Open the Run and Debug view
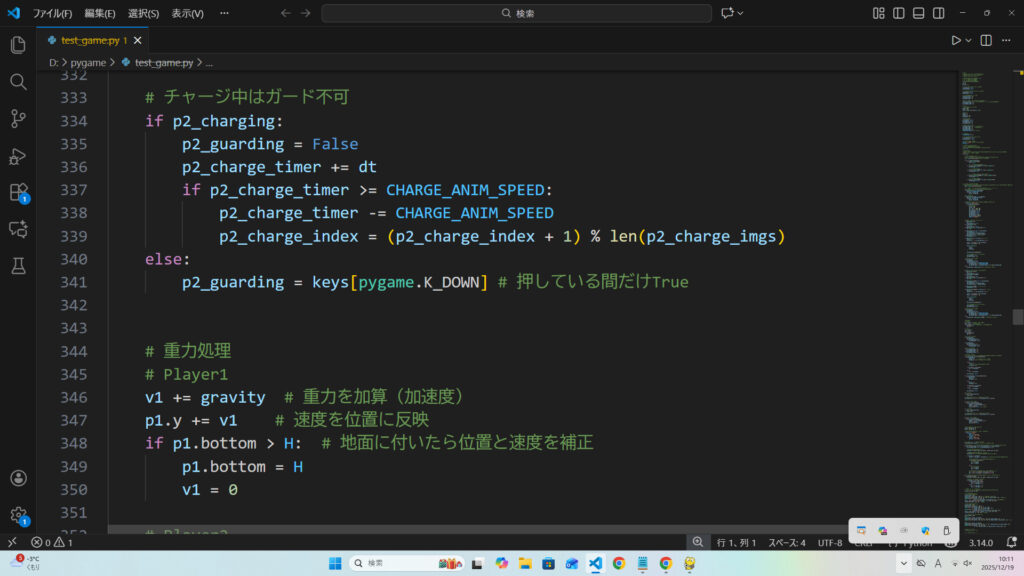 click(18, 156)
